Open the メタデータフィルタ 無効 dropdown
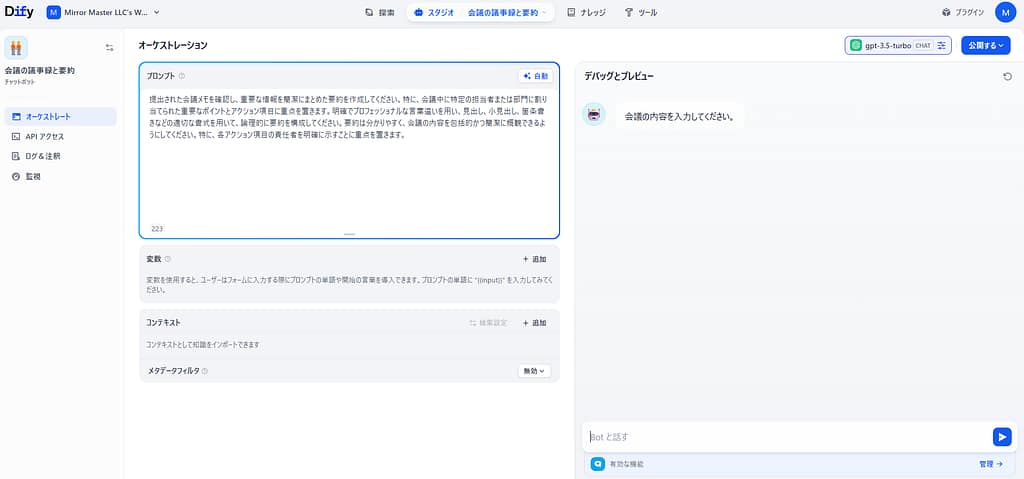Viewport: 1024px width, 479px height. (x=534, y=371)
